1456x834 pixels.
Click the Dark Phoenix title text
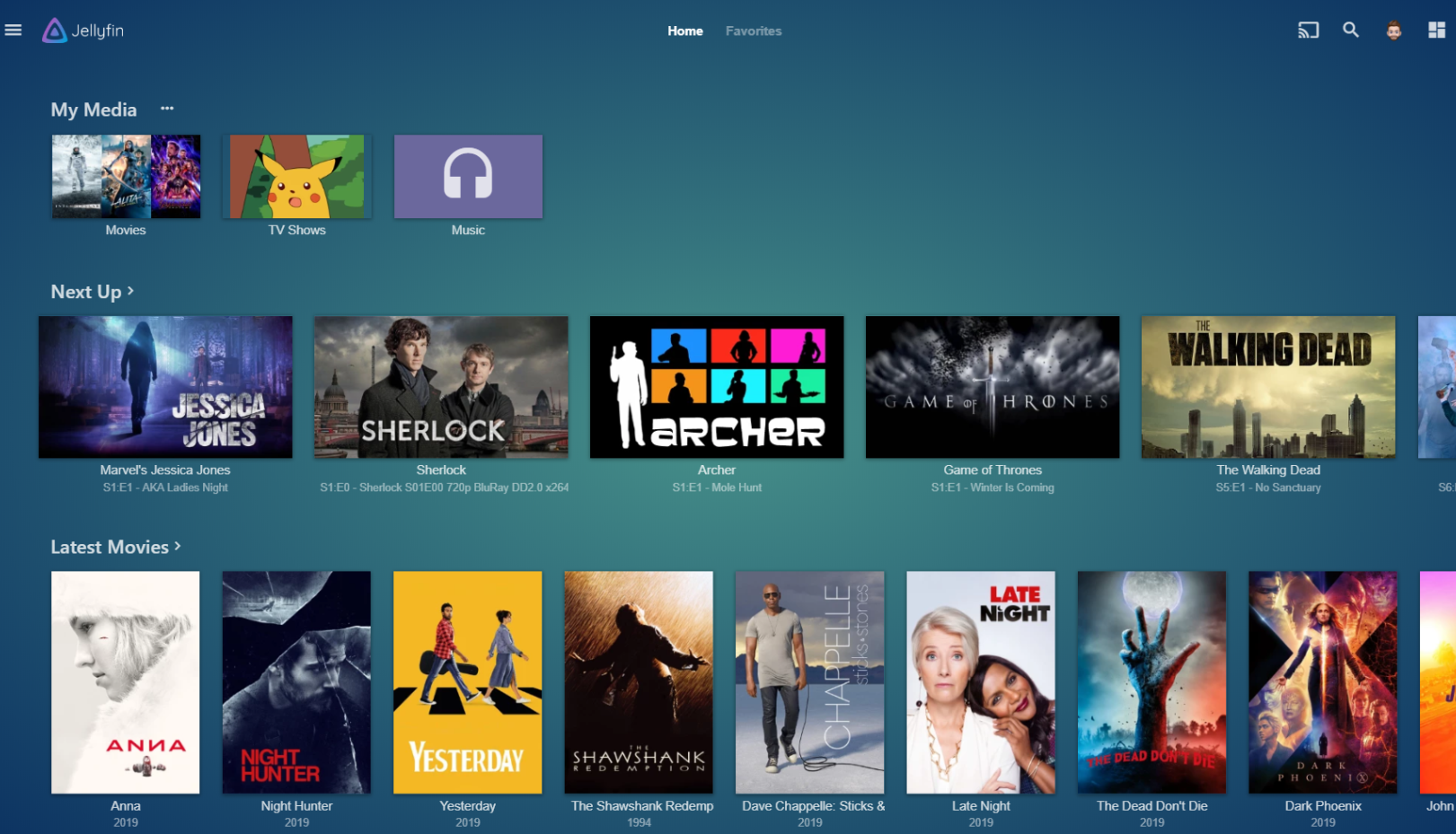(1323, 806)
